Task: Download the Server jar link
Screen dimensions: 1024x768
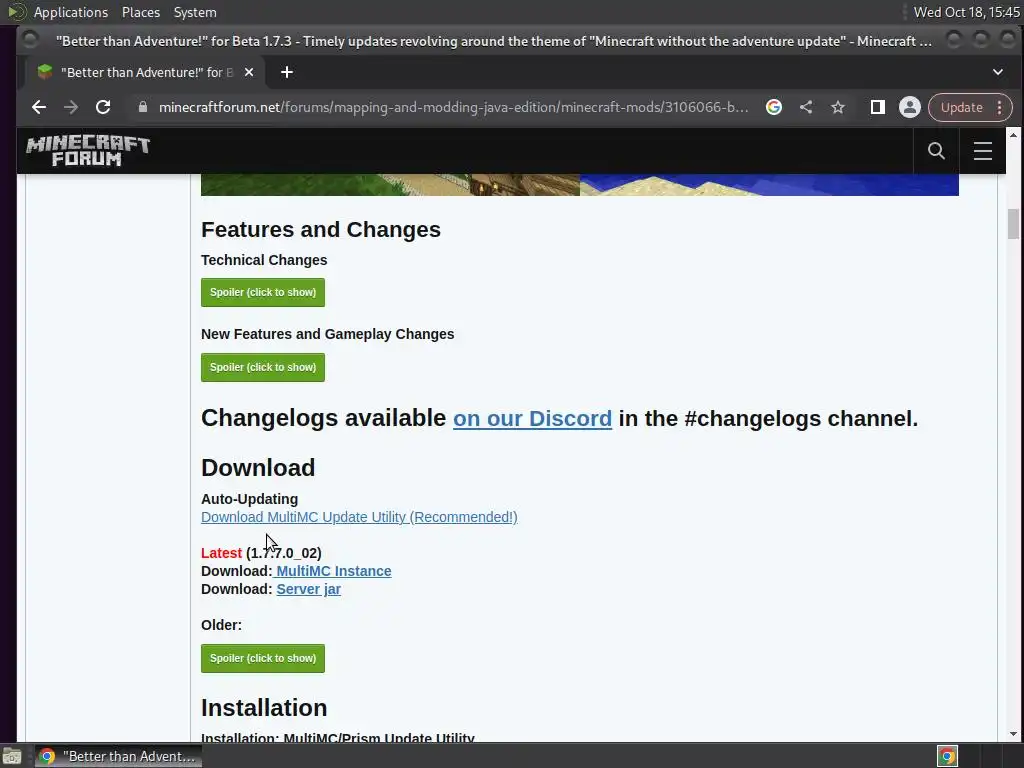Action: (x=308, y=589)
